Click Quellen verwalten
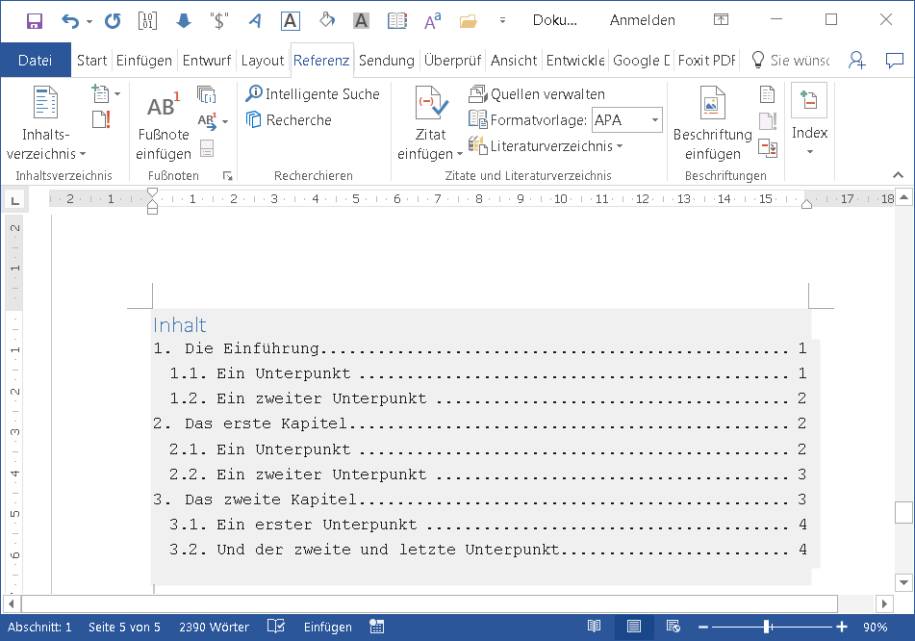This screenshot has width=915, height=641. (x=537, y=93)
